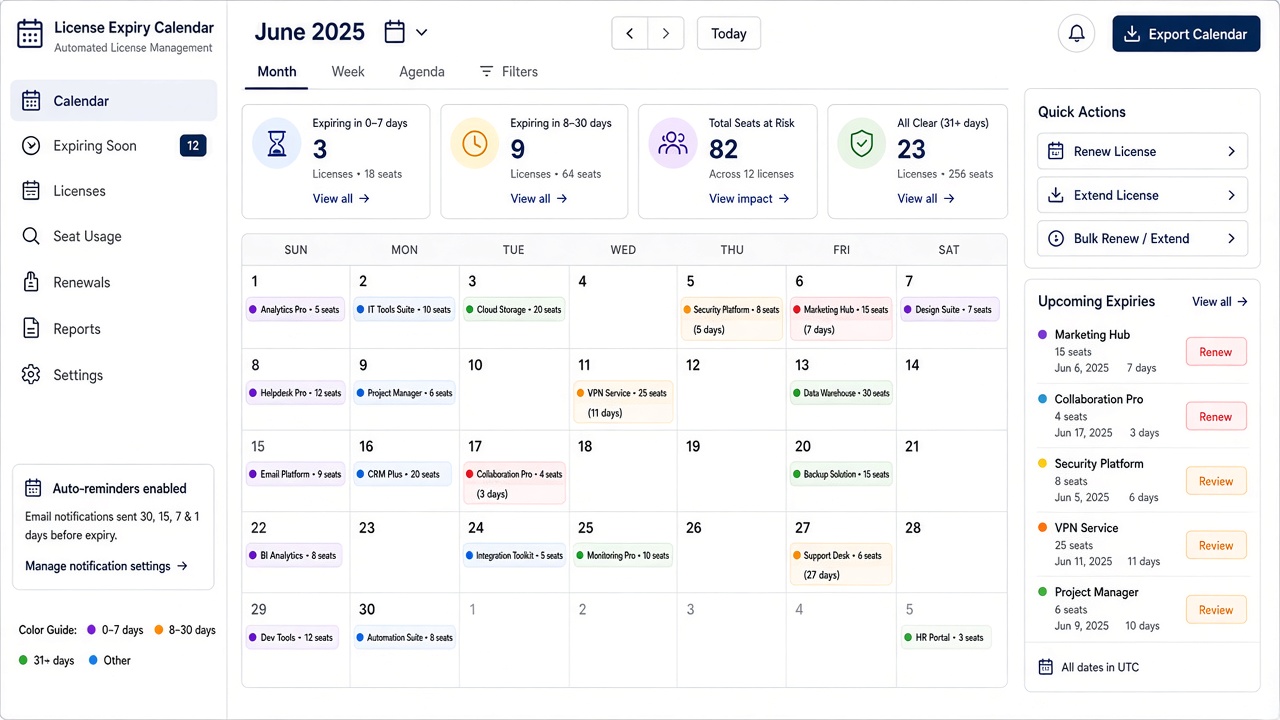The image size is (1280, 720).
Task: Click the Filters funnel icon
Action: [486, 72]
